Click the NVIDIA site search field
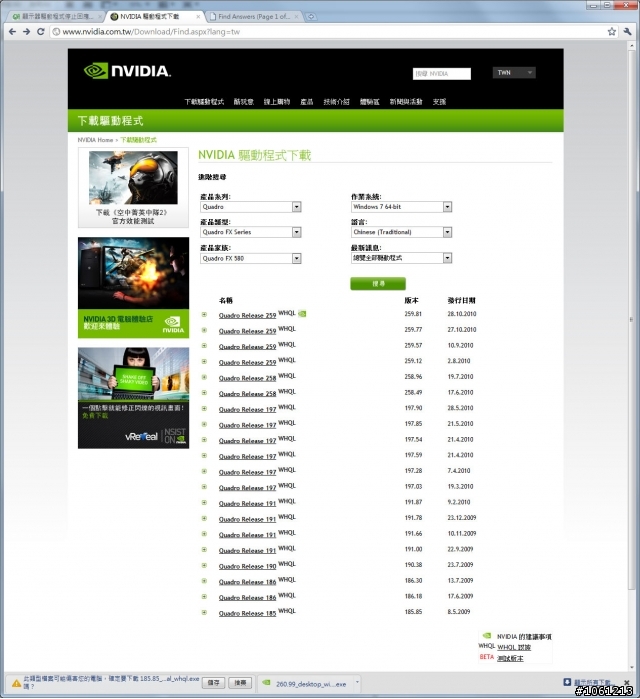The height and width of the screenshot is (699, 640). [442, 74]
